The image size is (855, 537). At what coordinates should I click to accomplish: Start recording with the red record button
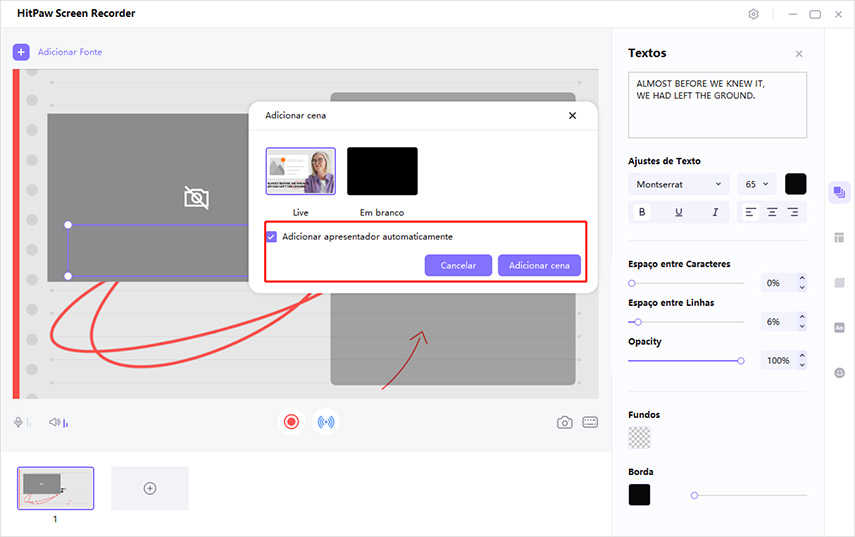click(291, 422)
